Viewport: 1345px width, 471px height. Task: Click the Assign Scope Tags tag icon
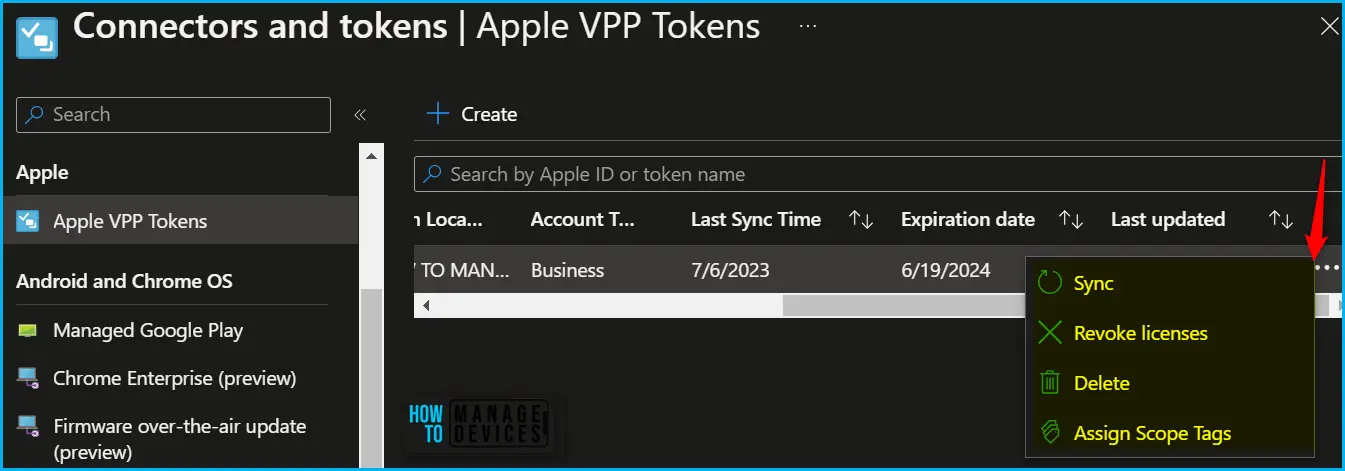[1049, 433]
